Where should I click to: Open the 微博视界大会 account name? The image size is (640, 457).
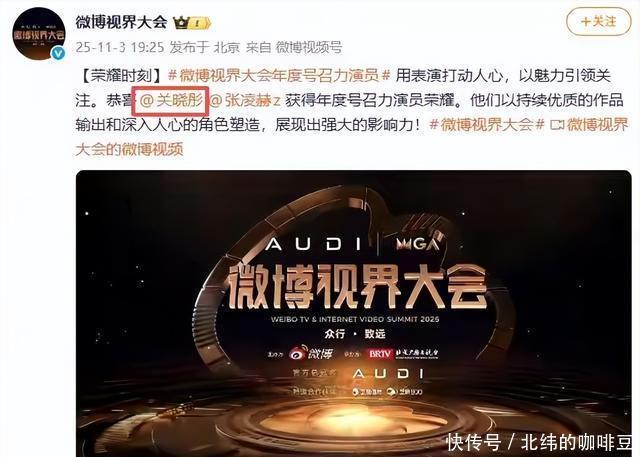coord(121,22)
